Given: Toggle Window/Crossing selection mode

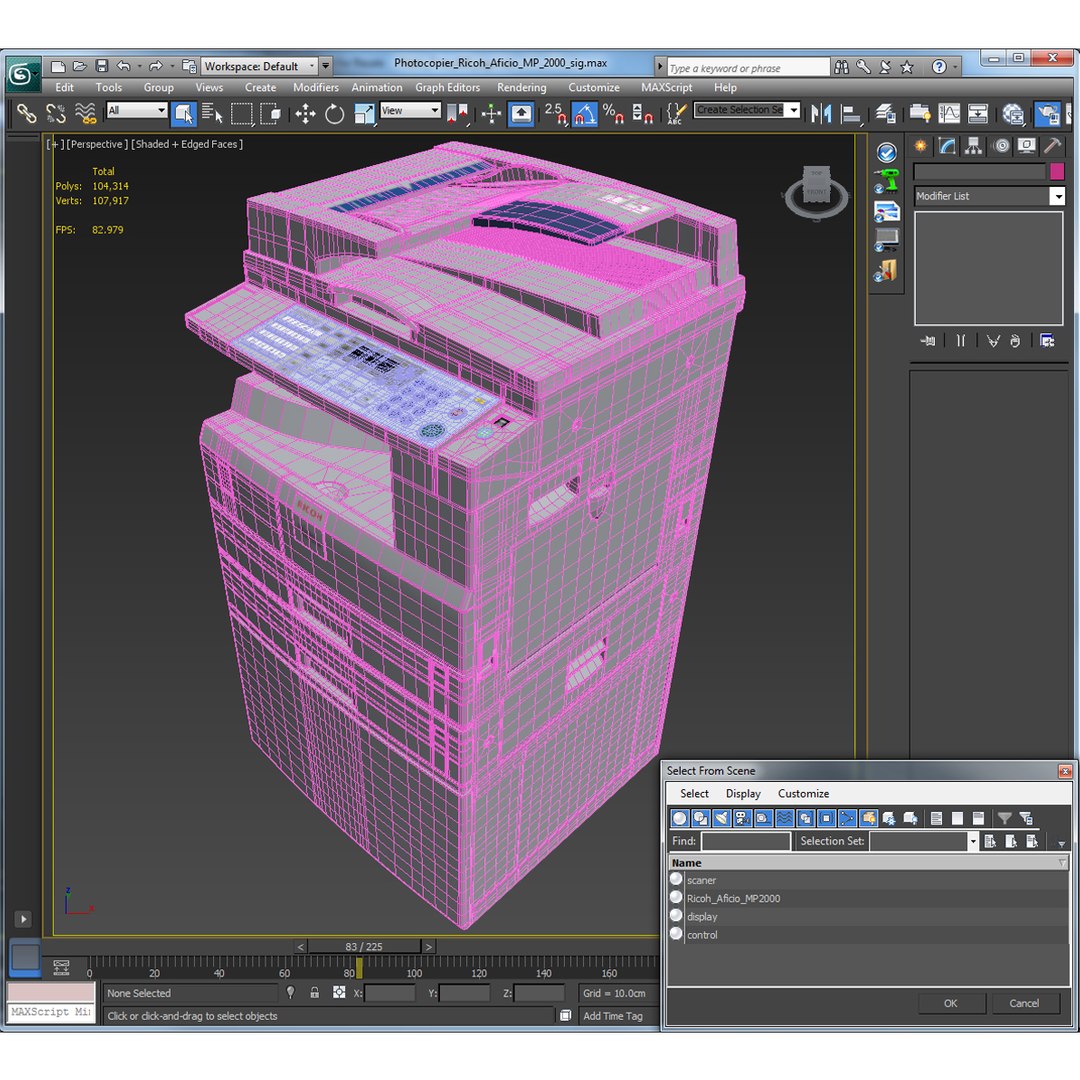Looking at the screenshot, I should point(271,113).
